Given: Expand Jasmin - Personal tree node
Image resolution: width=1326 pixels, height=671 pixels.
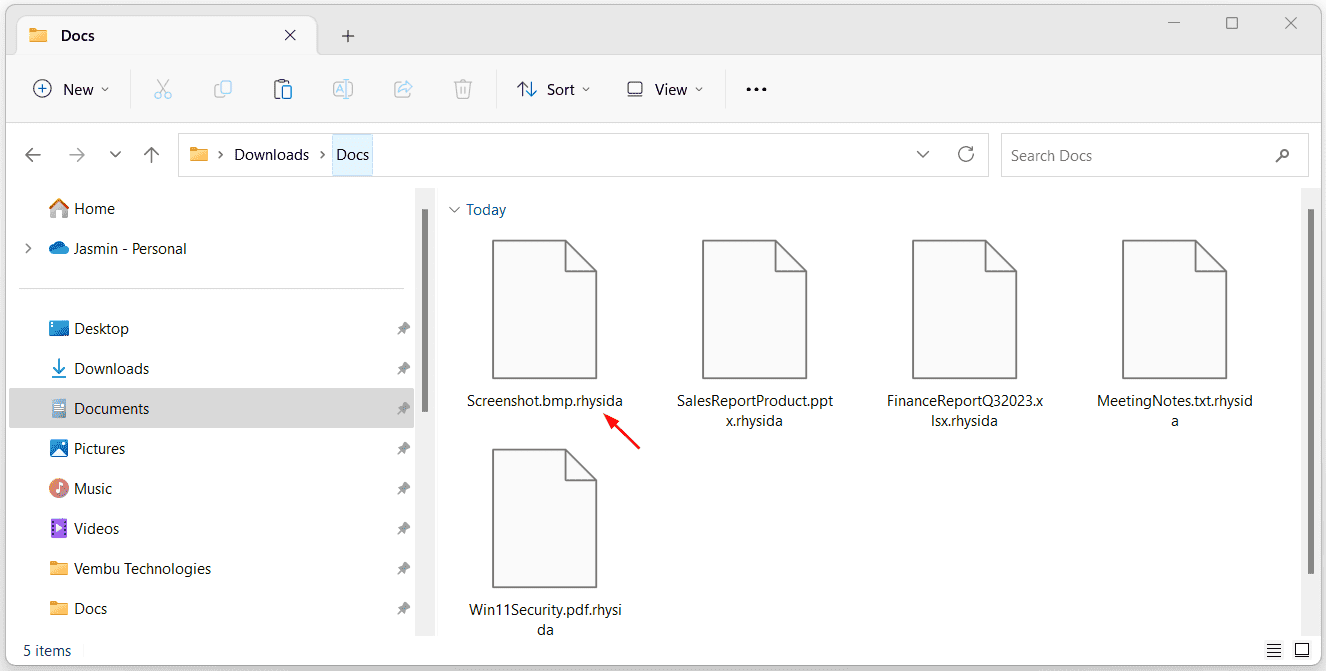Looking at the screenshot, I should [28, 248].
